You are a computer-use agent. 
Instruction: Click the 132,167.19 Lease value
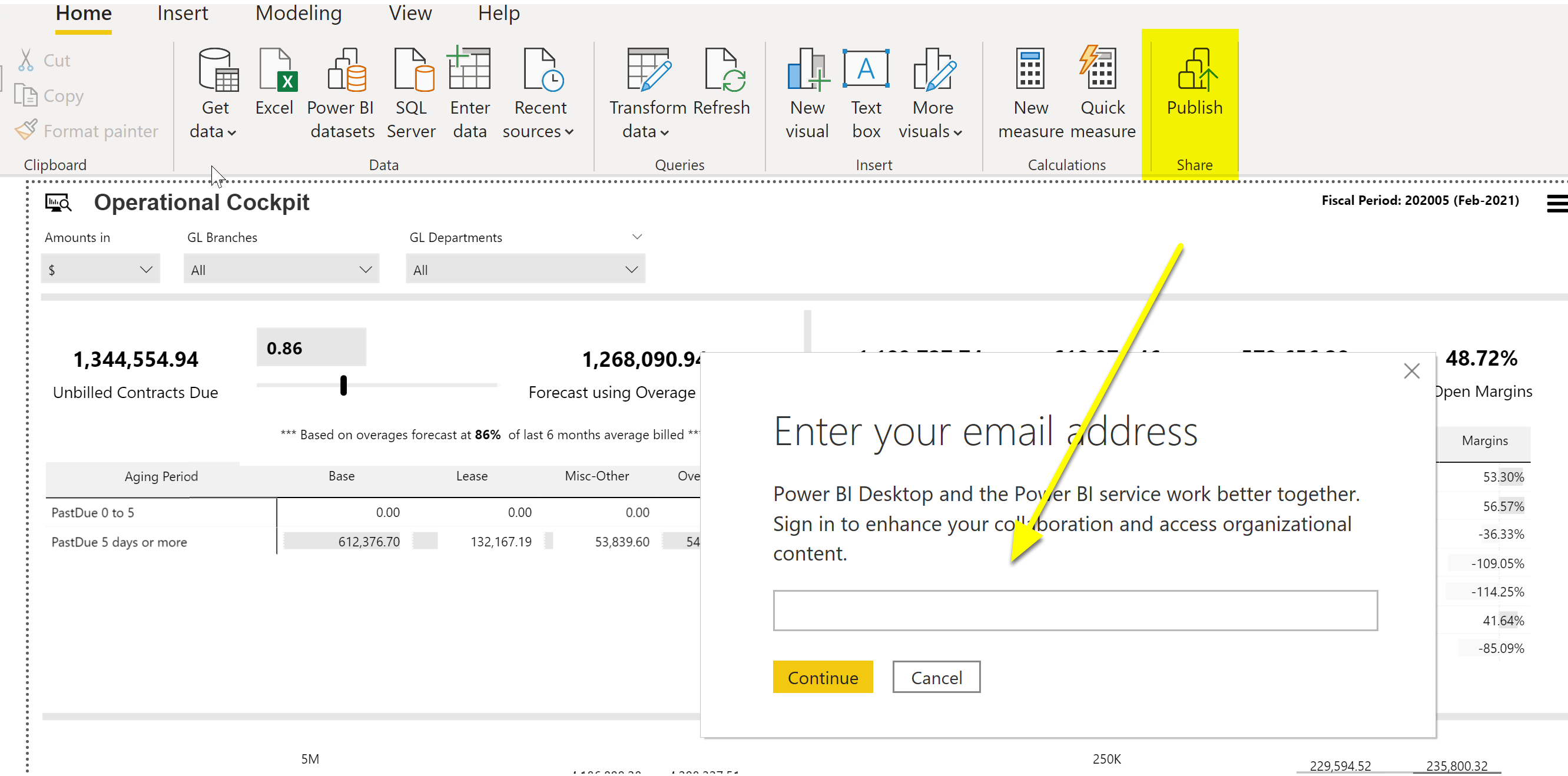[501, 542]
